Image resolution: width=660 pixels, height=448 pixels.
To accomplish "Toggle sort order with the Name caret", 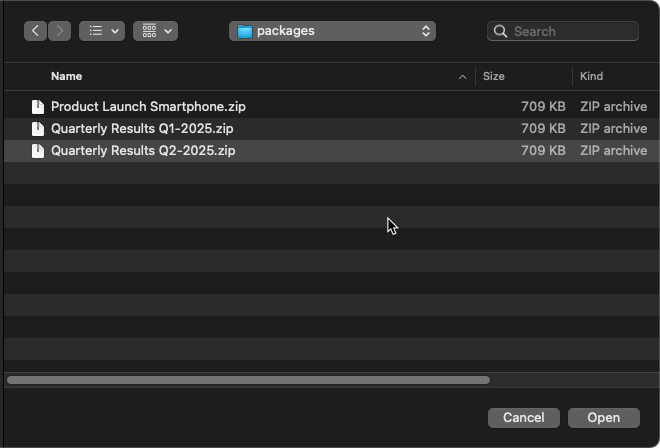I will (463, 77).
